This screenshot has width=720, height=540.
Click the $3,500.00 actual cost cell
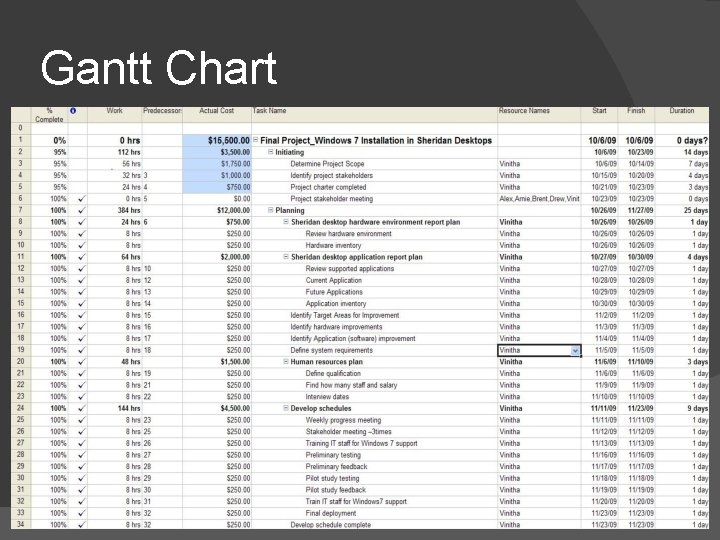pos(217,152)
